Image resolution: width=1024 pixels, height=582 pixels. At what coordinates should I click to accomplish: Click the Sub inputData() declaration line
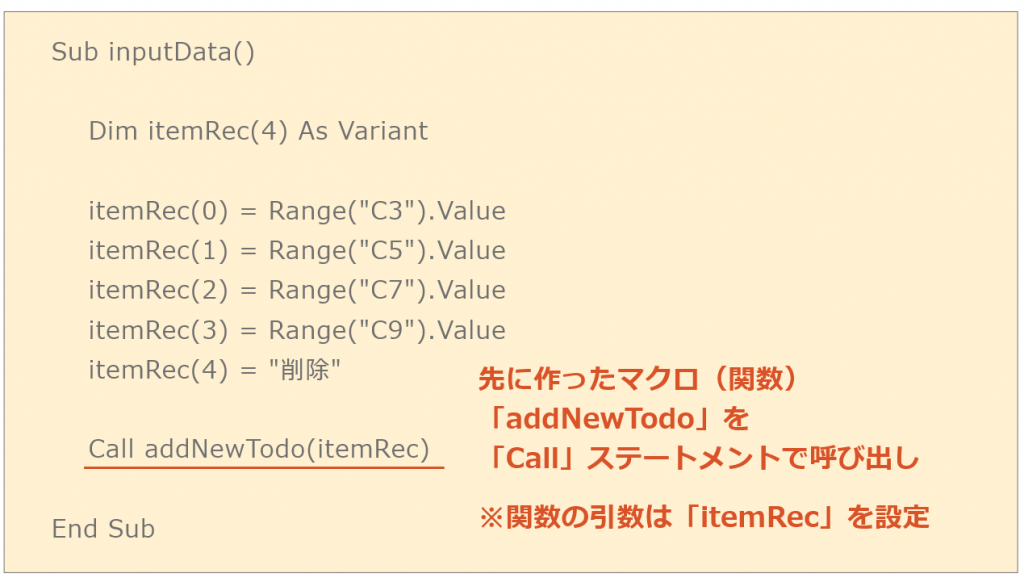coord(153,52)
